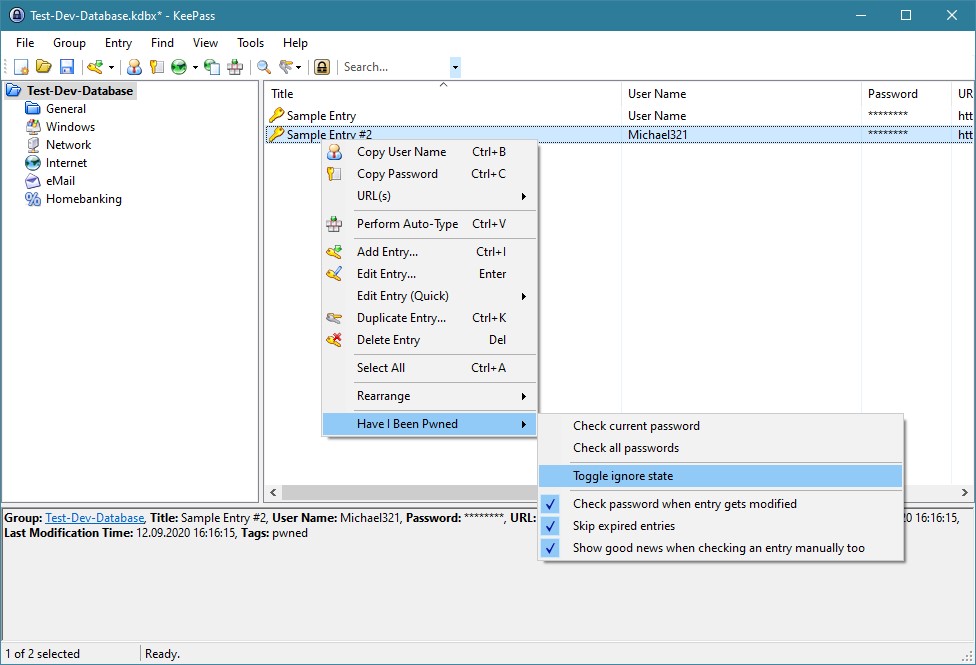Click the Find magnifier toolbar icon
Viewport: 976px width, 665px height.
click(264, 67)
